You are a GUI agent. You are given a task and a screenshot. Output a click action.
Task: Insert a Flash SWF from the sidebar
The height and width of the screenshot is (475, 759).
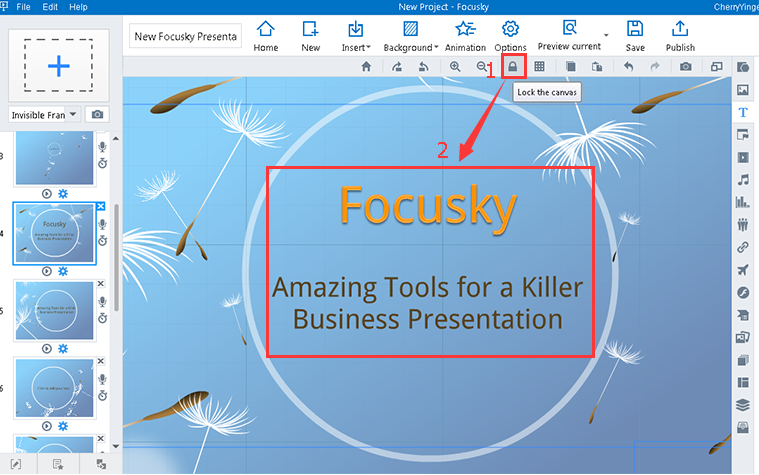coord(743,292)
